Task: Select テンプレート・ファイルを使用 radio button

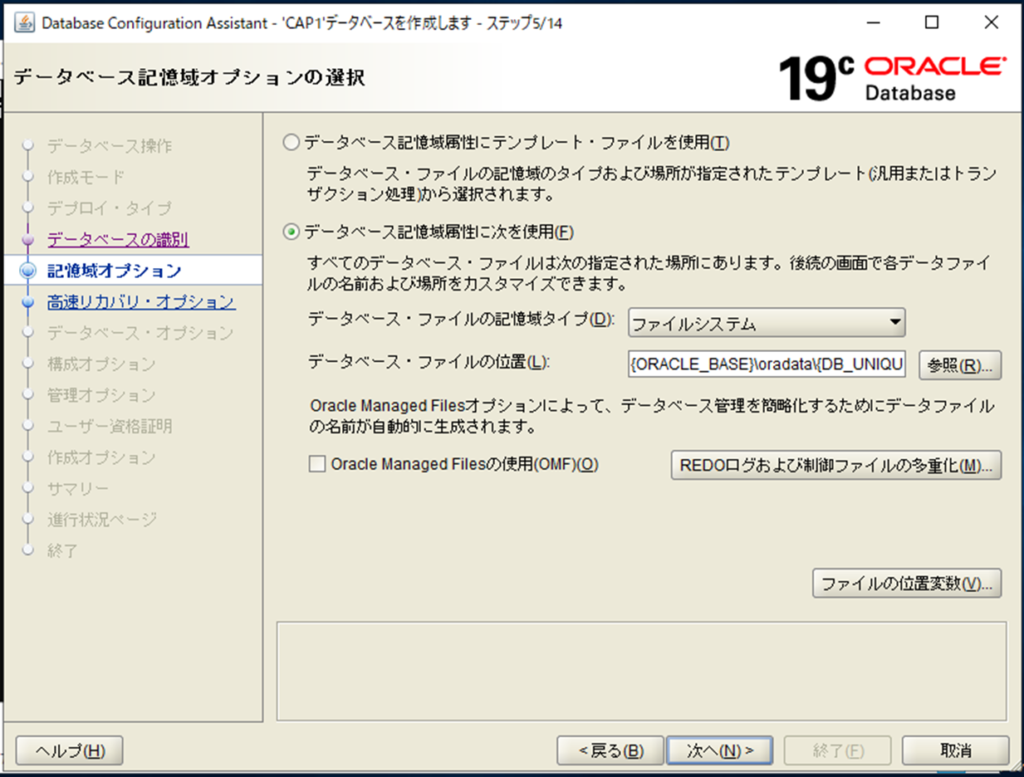Action: [x=291, y=143]
